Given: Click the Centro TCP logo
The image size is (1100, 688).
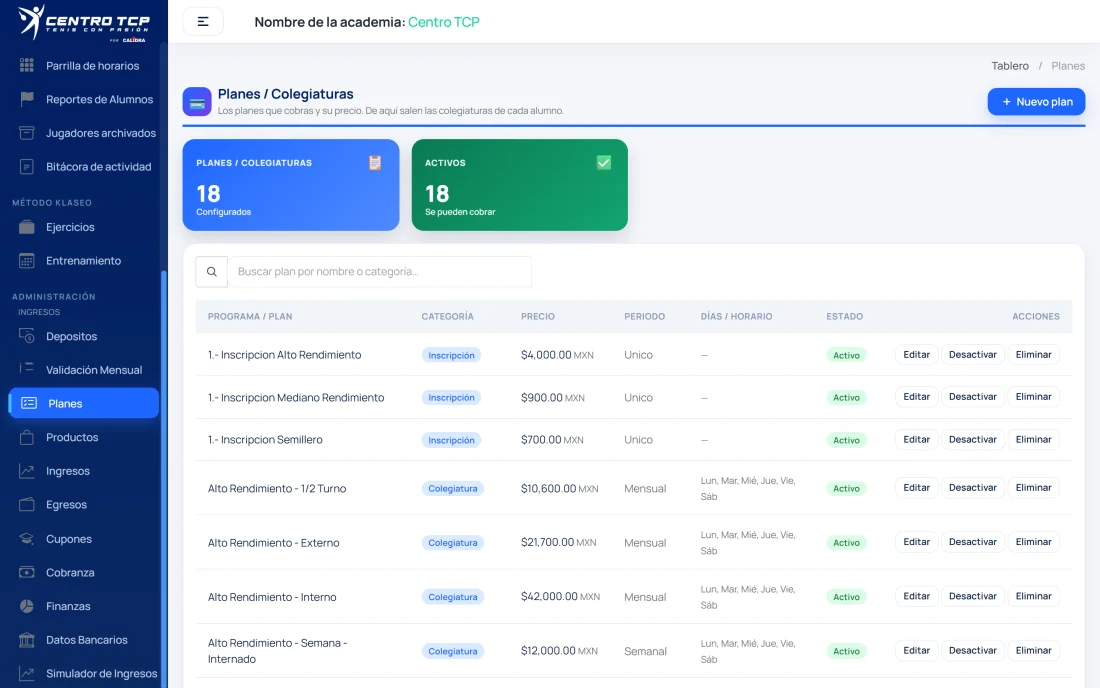Looking at the screenshot, I should coord(83,22).
